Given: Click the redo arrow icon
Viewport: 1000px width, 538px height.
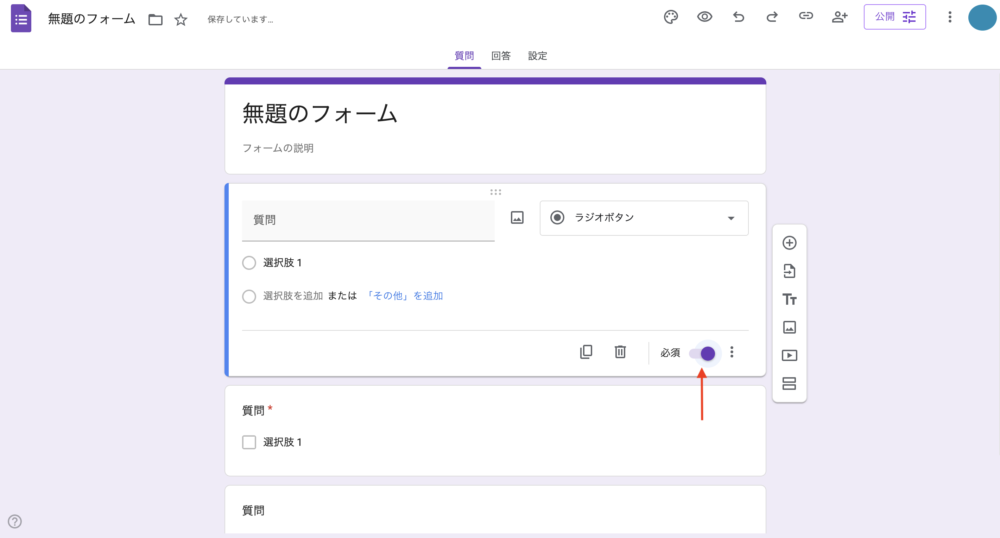Looking at the screenshot, I should click(x=772, y=17).
